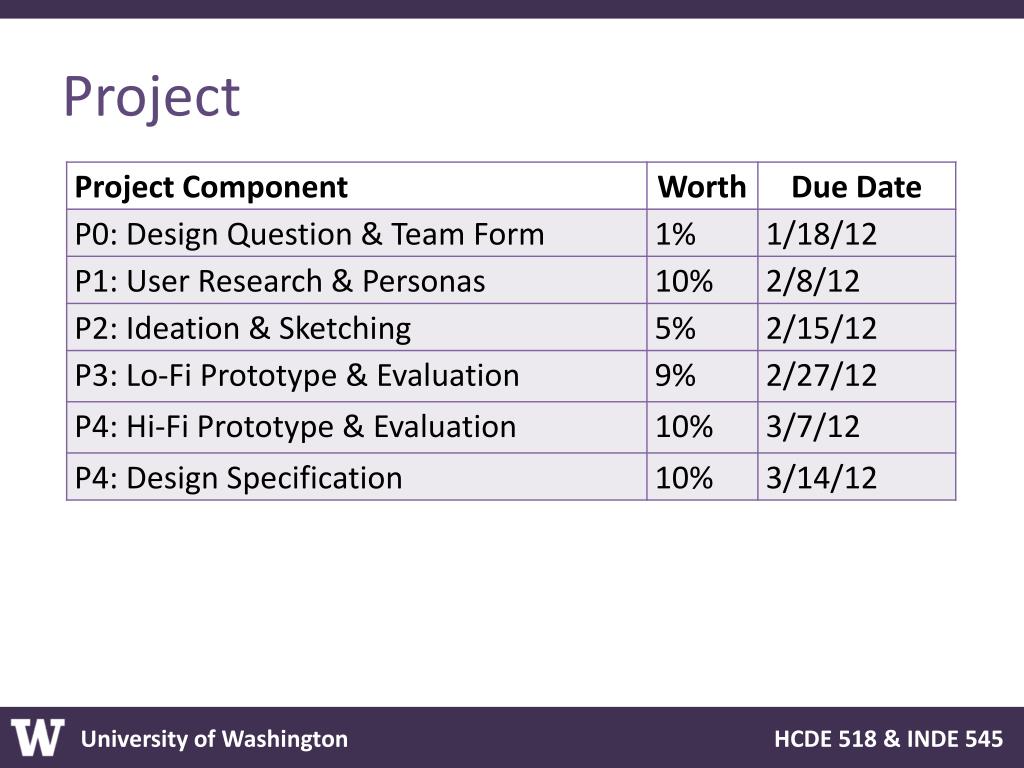
Task: Click "P3: Lo-Fi Prototype & Evaluation" cell
Action: tap(297, 375)
